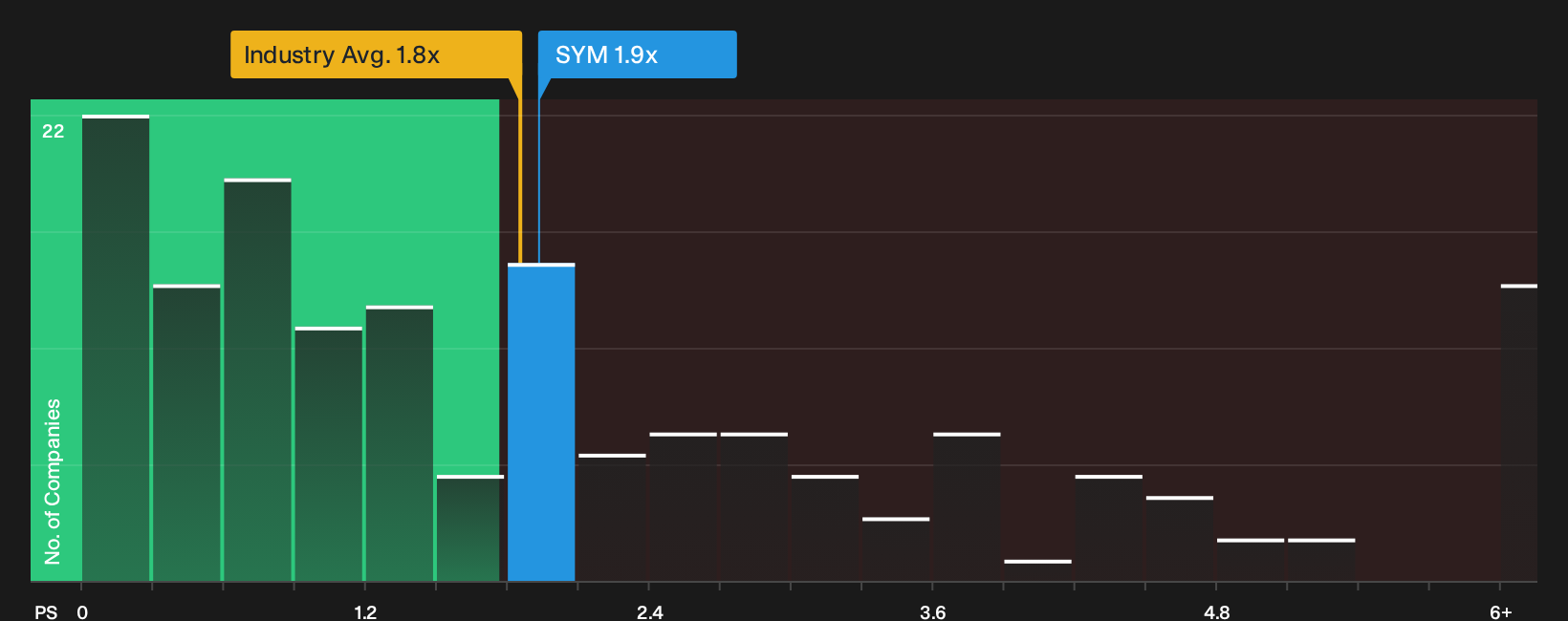1568x621 pixels.
Task: Click the shortest dark bar after 3.6
Action: (x=1037, y=570)
